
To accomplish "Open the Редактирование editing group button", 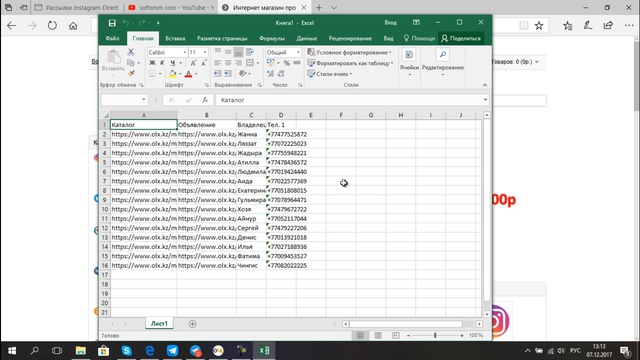I will pyautogui.click(x=442, y=62).
